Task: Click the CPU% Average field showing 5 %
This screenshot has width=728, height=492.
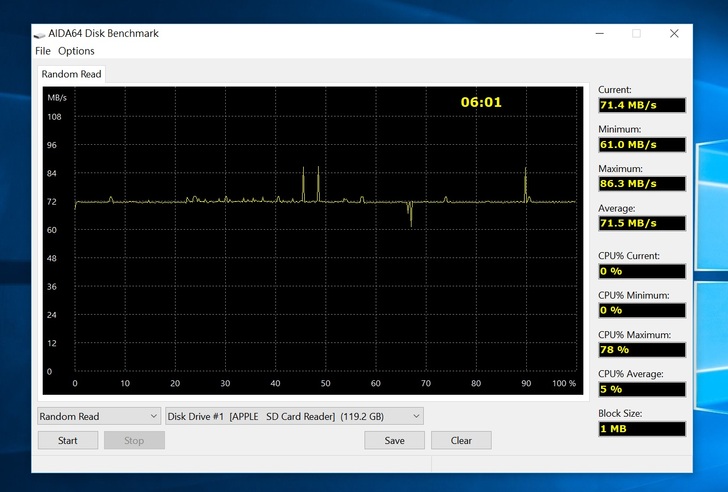Action: (x=641, y=389)
